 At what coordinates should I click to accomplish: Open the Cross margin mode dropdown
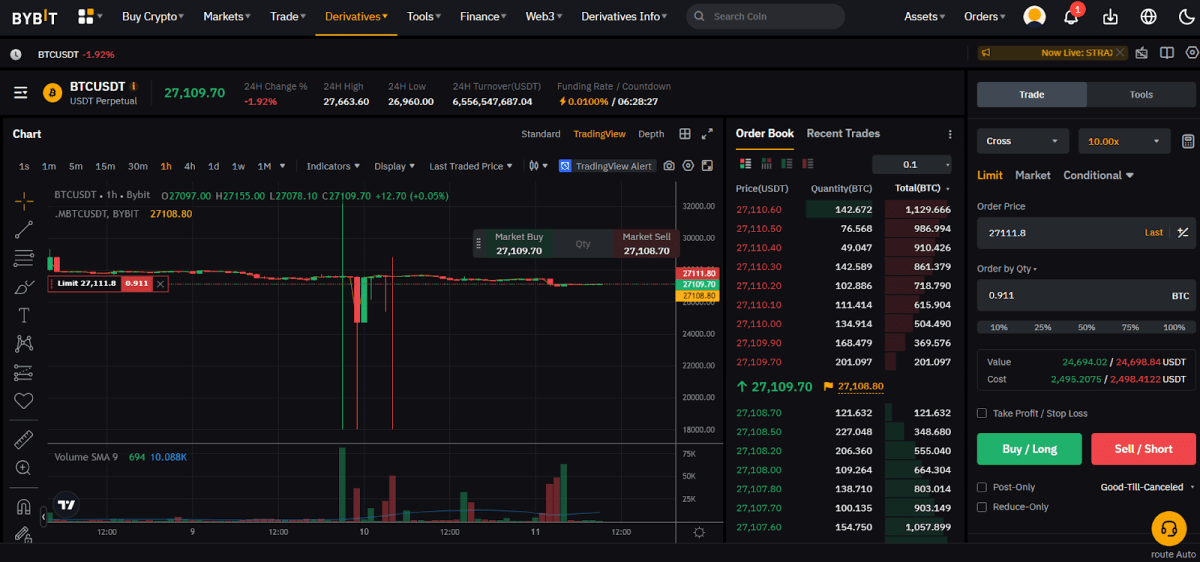coord(1024,142)
